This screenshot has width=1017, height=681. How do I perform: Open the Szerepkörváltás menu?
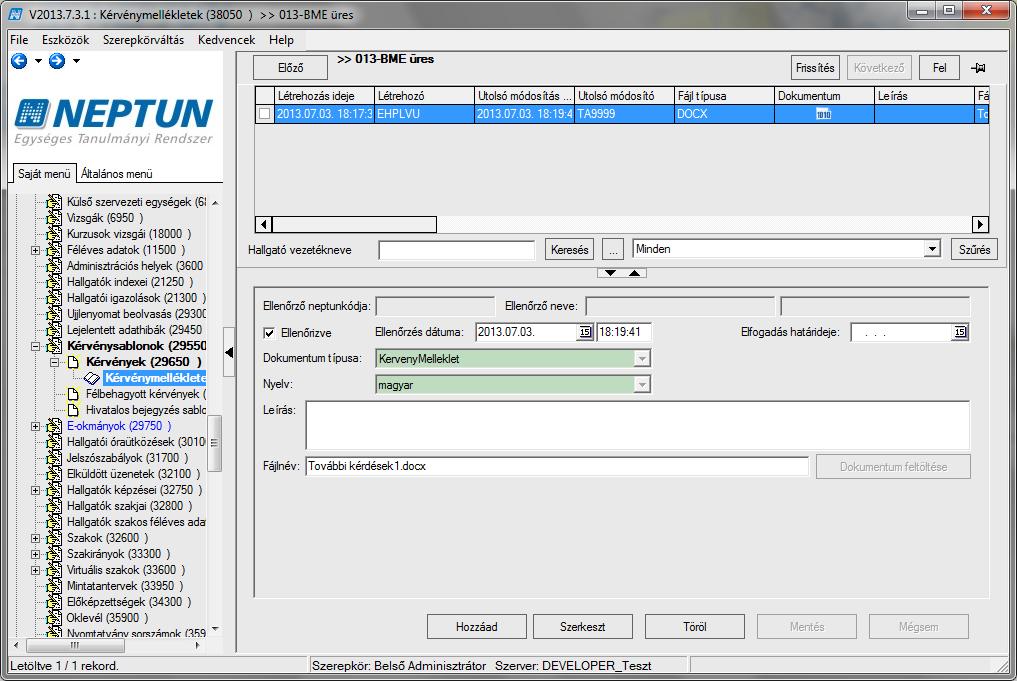[x=143, y=40]
